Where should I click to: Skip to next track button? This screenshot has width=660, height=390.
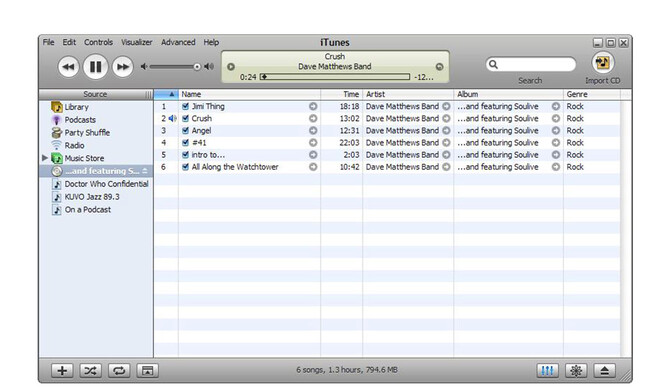tap(122, 66)
